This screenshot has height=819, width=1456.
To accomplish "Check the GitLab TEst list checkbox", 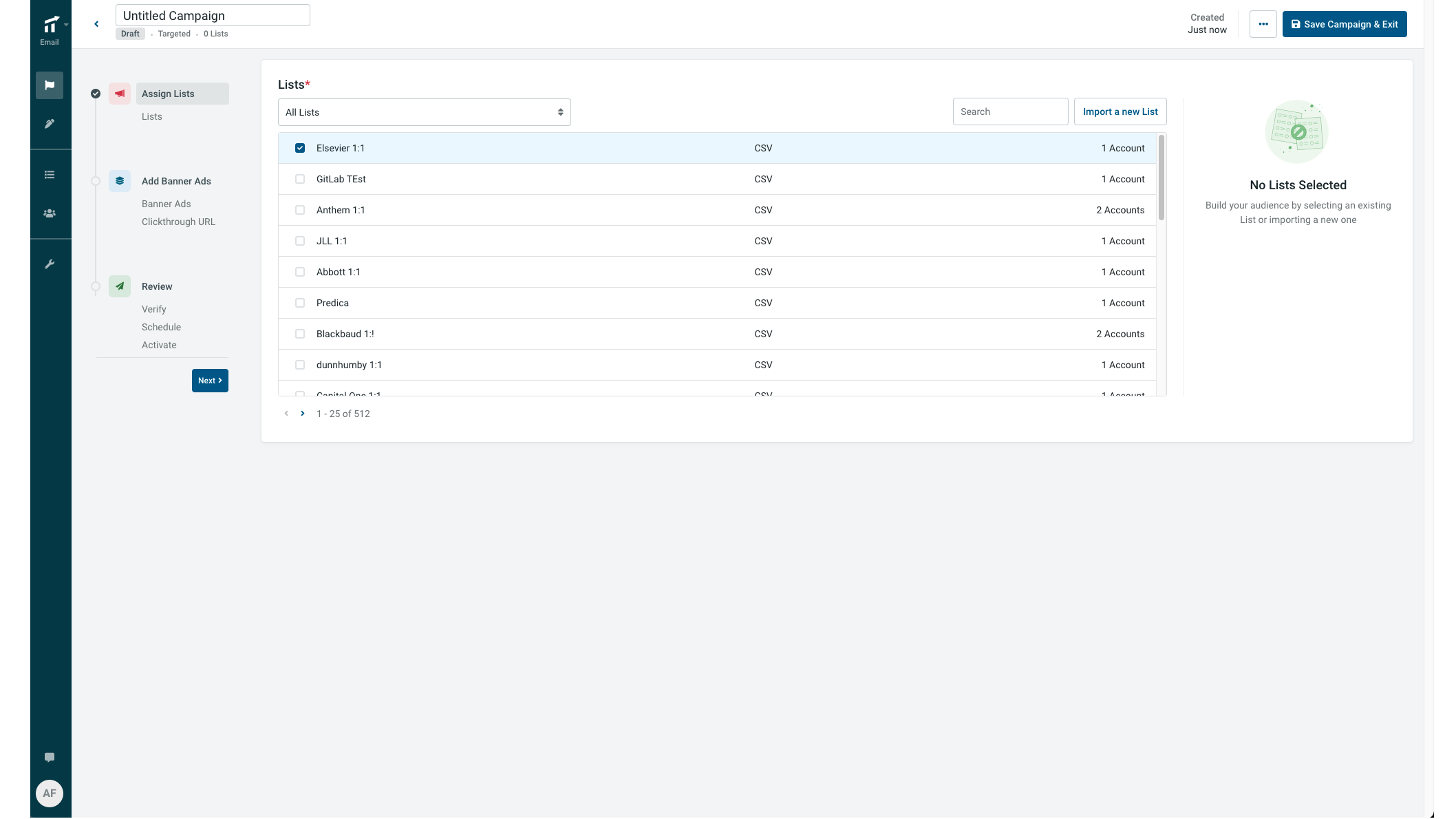I will (300, 179).
